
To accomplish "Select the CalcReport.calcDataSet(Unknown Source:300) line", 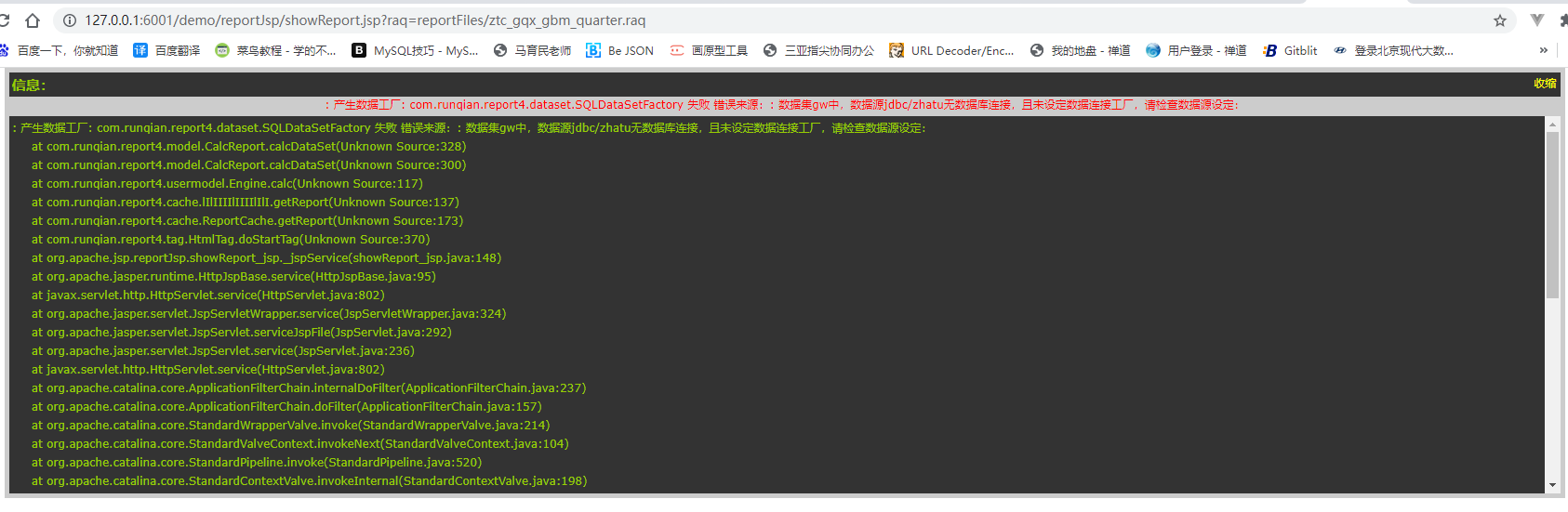I will point(249,165).
